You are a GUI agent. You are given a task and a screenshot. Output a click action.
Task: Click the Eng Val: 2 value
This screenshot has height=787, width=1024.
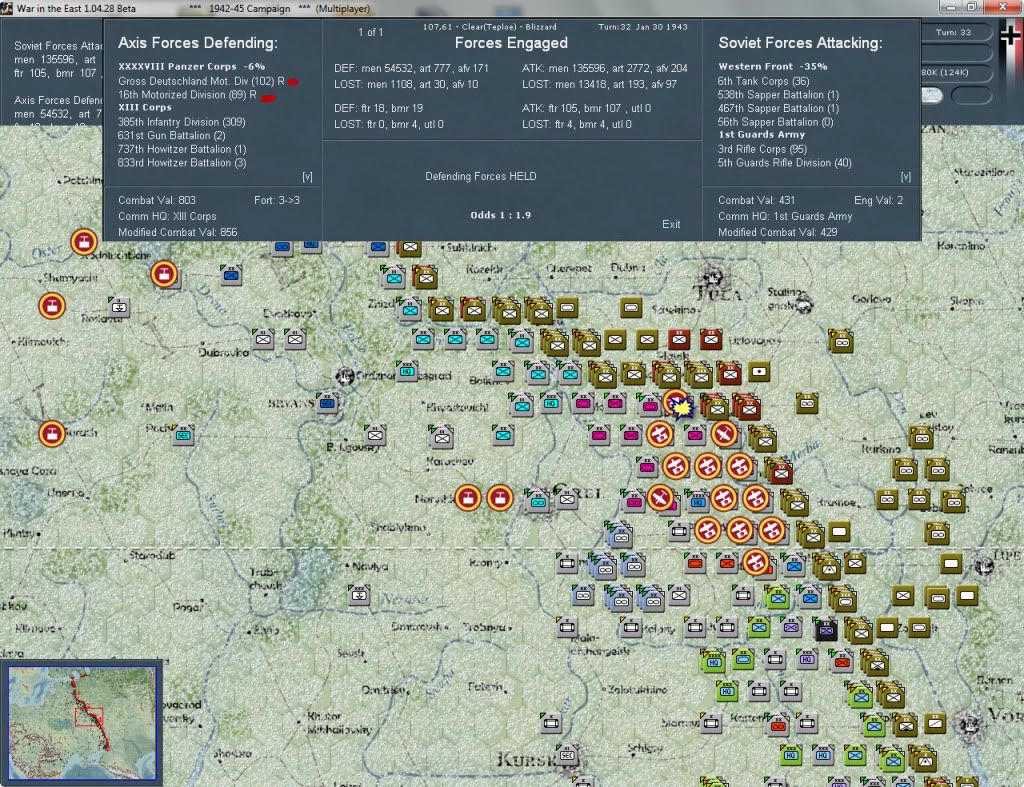coord(878,200)
